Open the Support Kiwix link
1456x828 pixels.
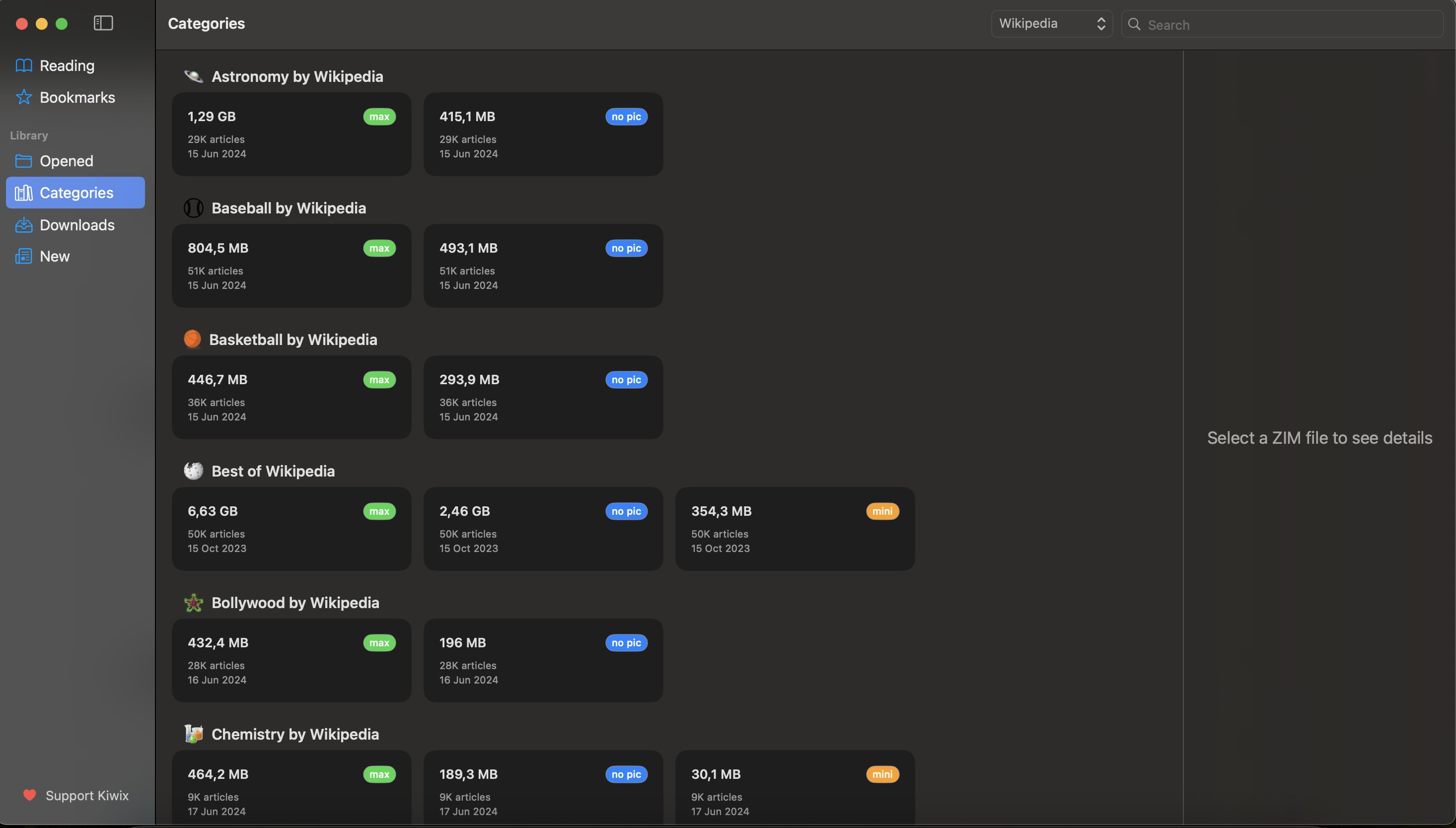(x=75, y=795)
